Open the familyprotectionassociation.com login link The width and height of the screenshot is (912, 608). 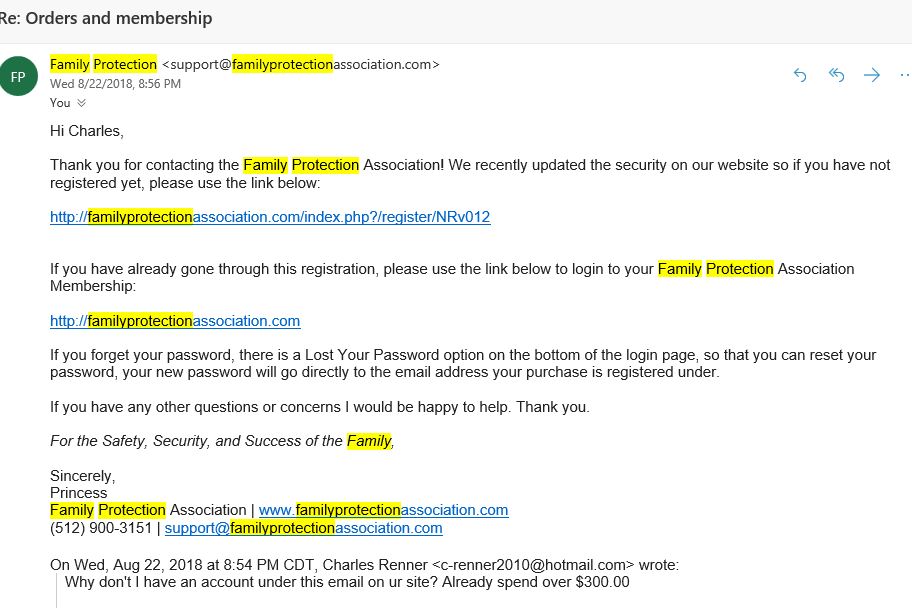(x=175, y=321)
